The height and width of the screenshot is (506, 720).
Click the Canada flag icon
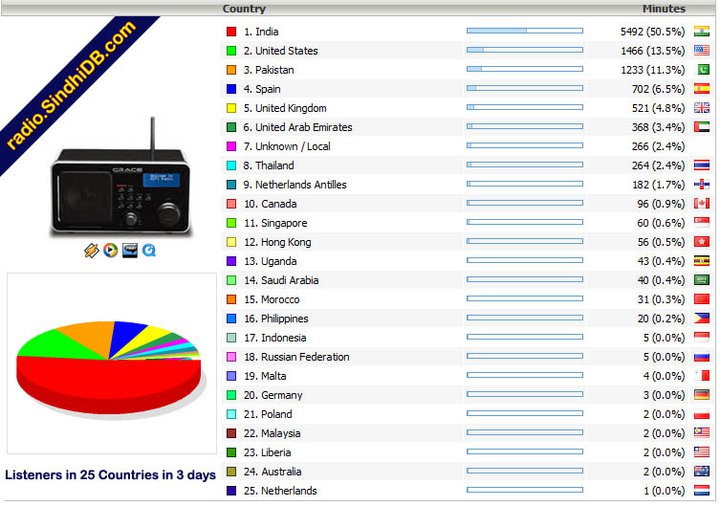coord(702,203)
